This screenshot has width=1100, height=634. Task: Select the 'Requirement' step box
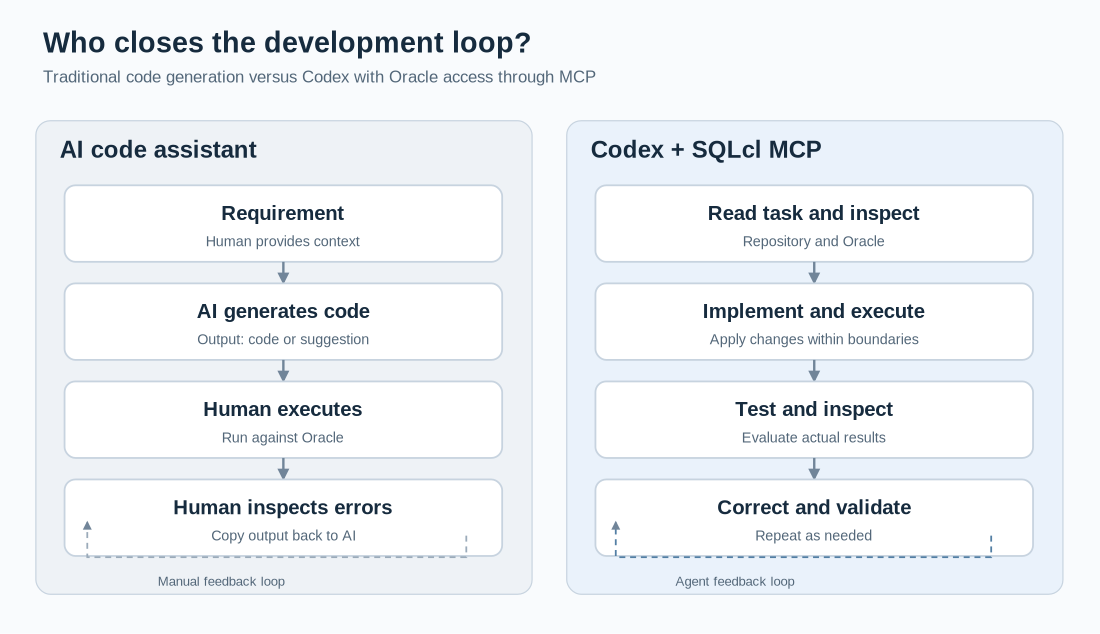point(283,224)
